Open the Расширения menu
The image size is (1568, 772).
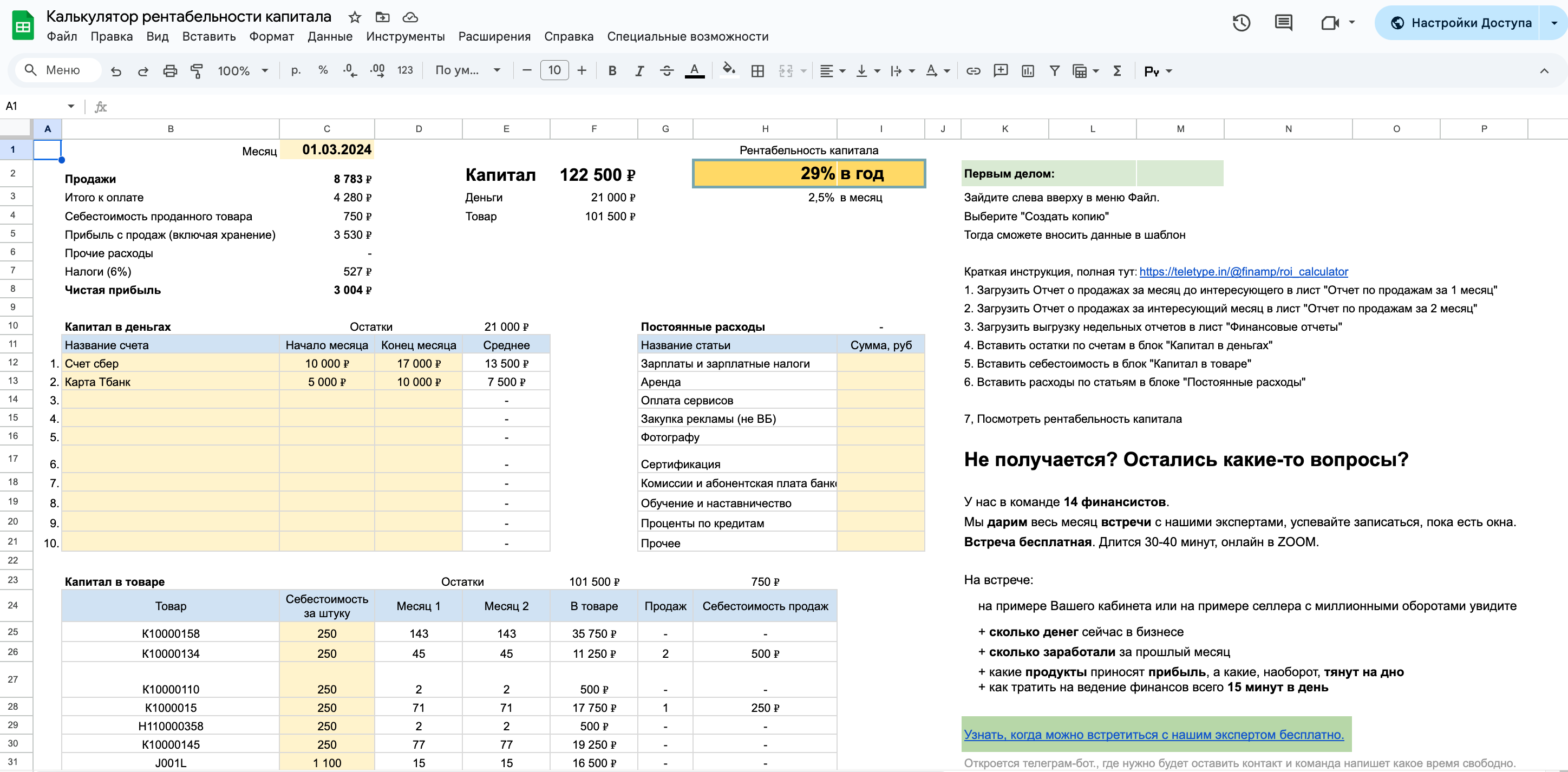(494, 36)
